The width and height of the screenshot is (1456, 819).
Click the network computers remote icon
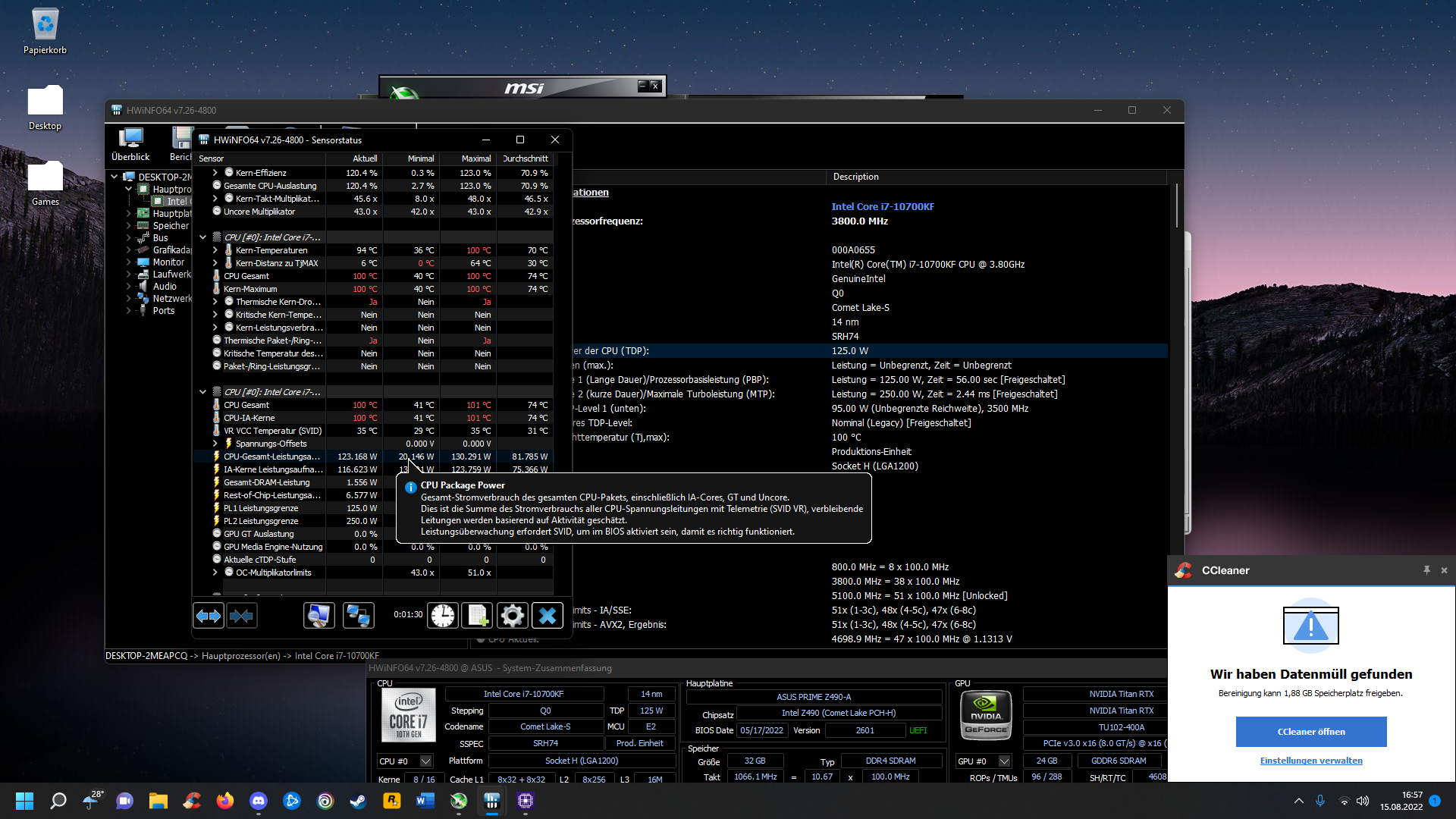click(x=358, y=616)
